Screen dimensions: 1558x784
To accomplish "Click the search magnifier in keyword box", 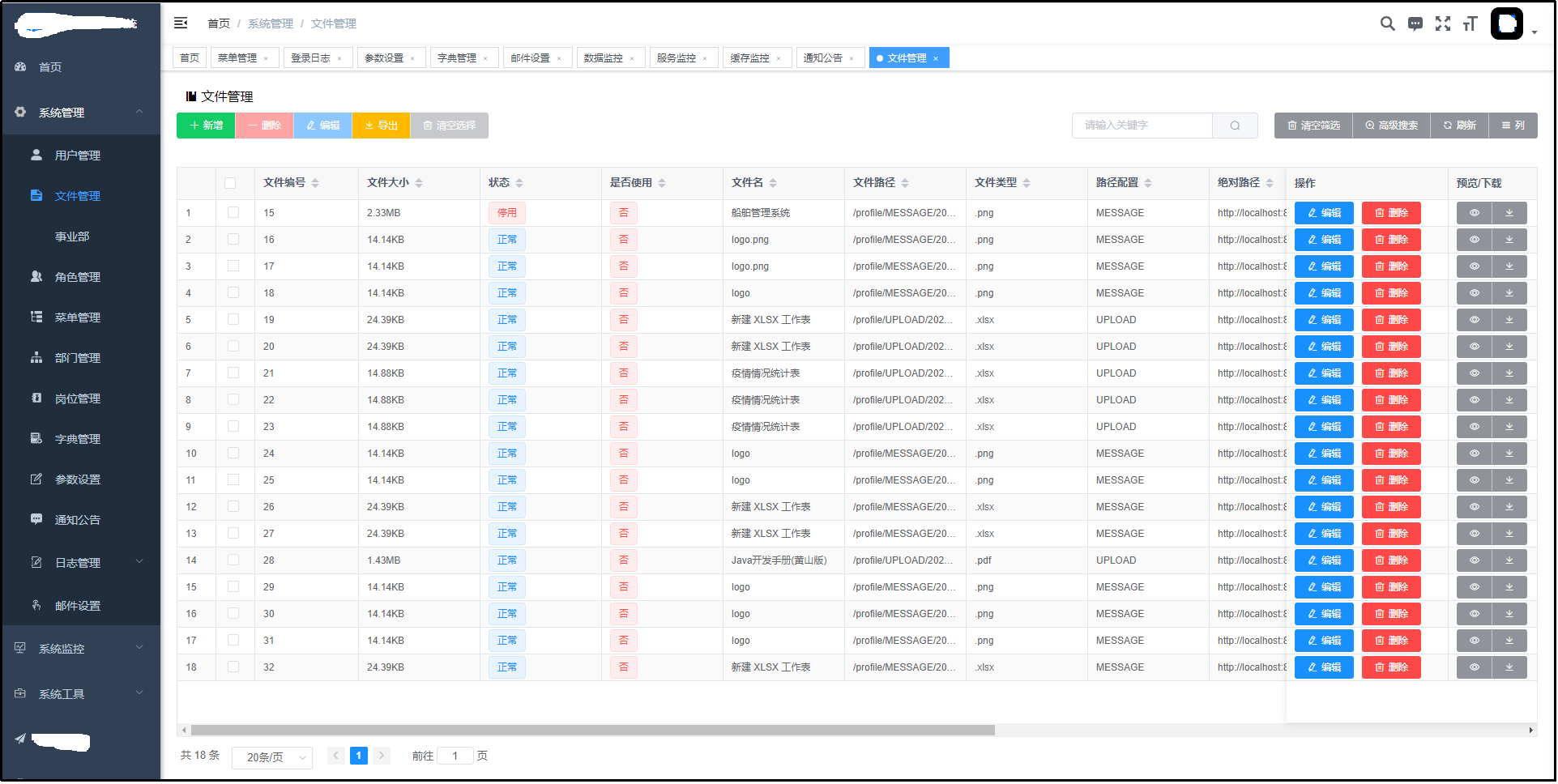I will point(1235,126).
